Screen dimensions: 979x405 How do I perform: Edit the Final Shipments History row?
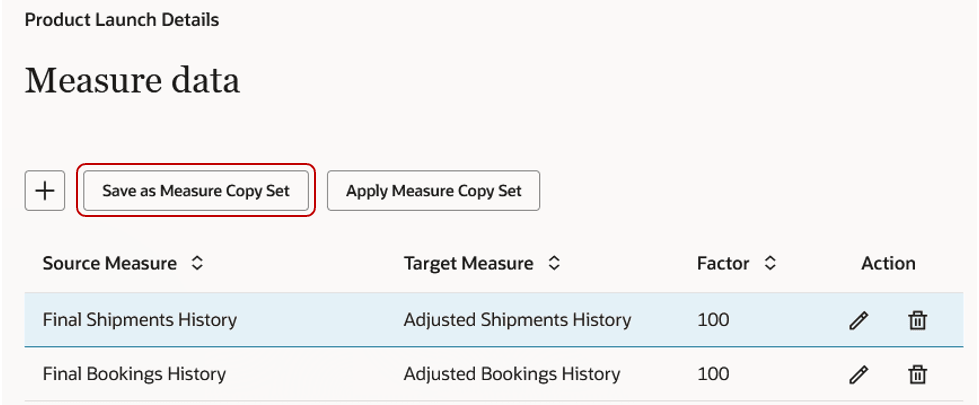point(858,321)
